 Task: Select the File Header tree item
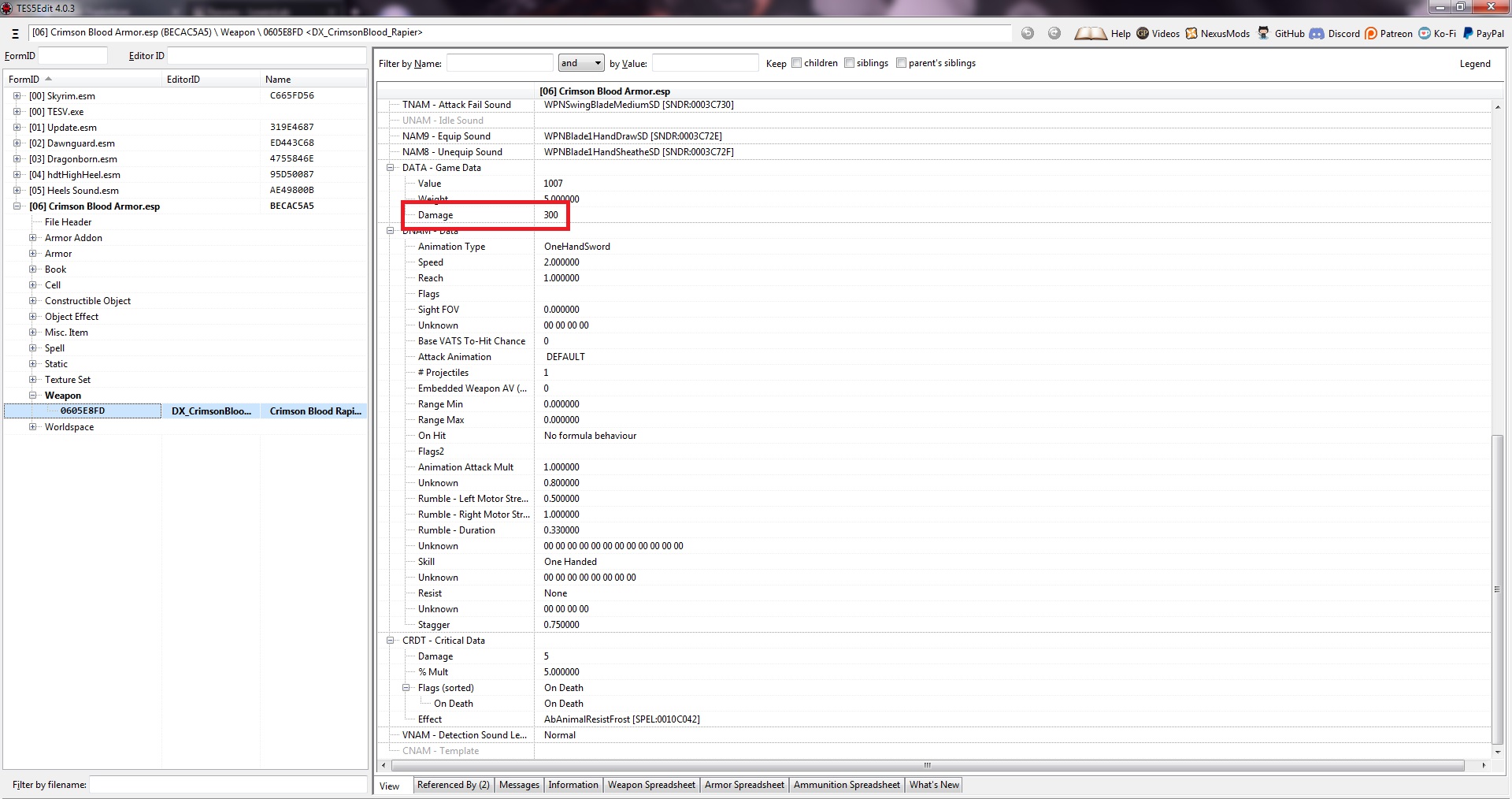[x=68, y=222]
